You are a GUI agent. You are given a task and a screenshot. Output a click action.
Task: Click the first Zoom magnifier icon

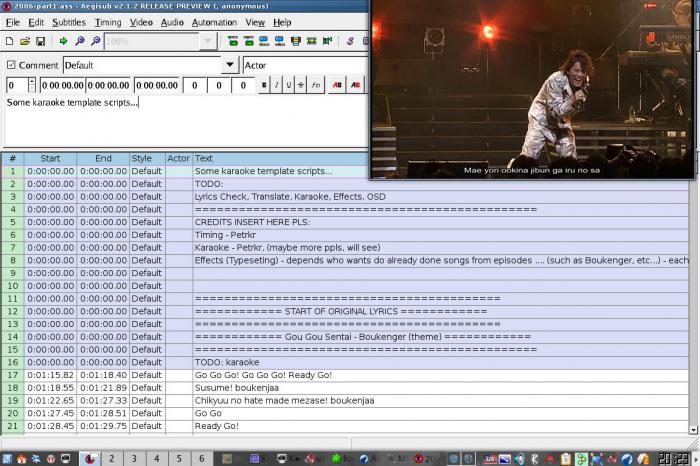[80, 42]
